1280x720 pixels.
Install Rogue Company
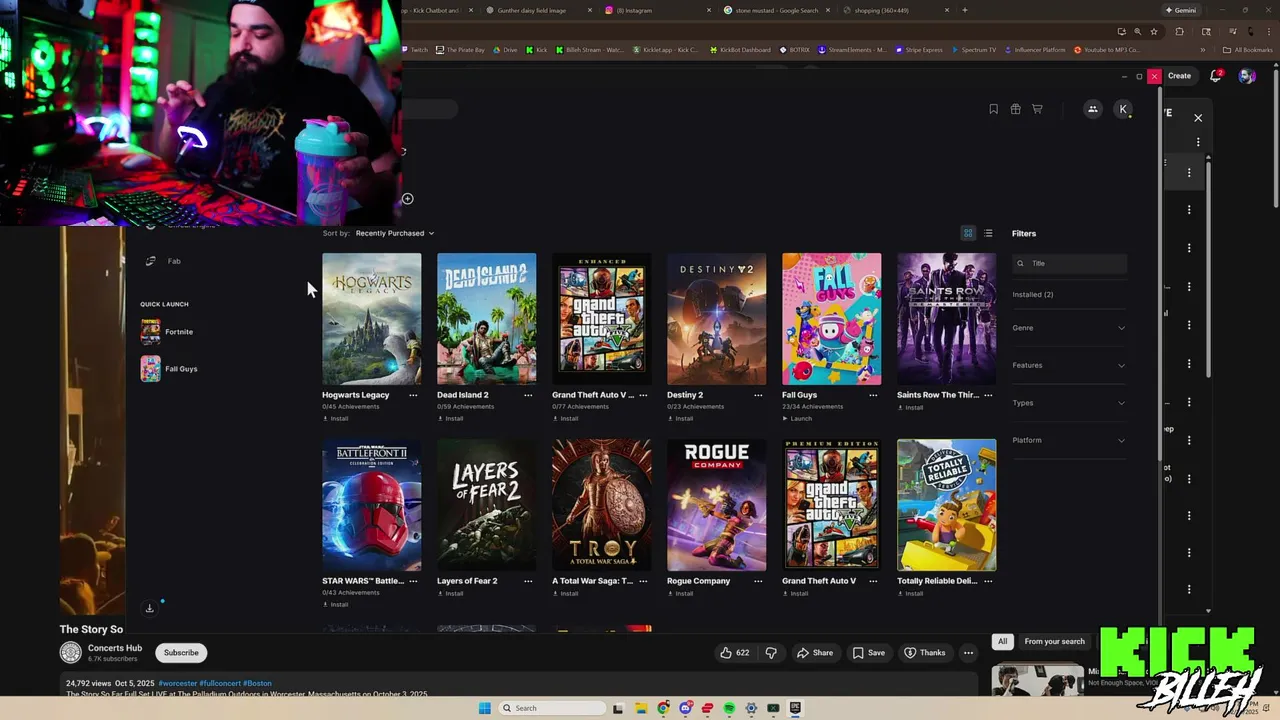[x=680, y=594]
